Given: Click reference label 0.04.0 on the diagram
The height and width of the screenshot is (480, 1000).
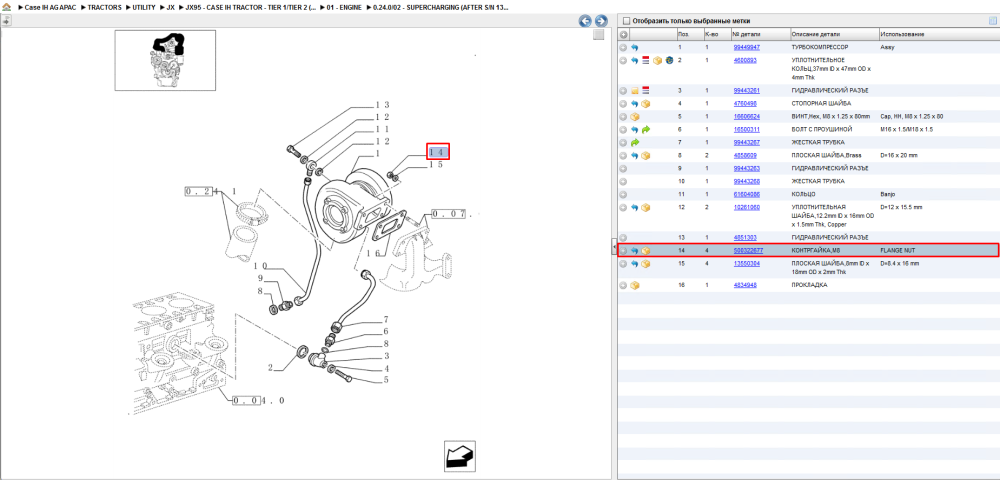Looking at the screenshot, I should click(x=258, y=400).
